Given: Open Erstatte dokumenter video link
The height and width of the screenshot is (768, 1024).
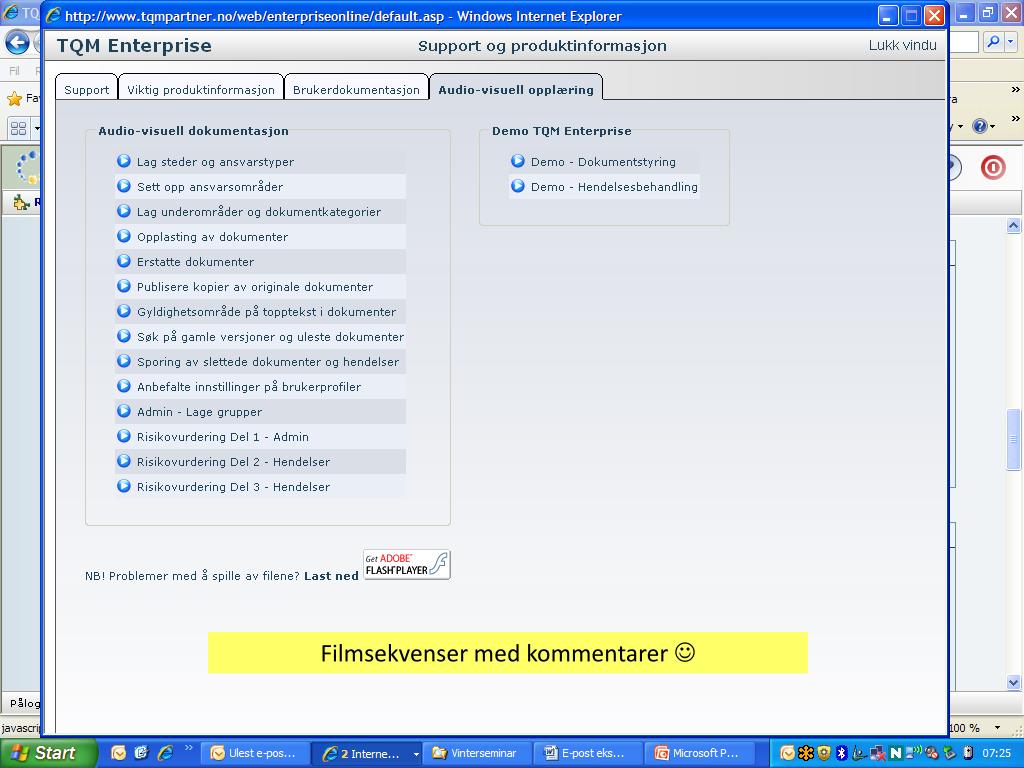Looking at the screenshot, I should click(195, 262).
